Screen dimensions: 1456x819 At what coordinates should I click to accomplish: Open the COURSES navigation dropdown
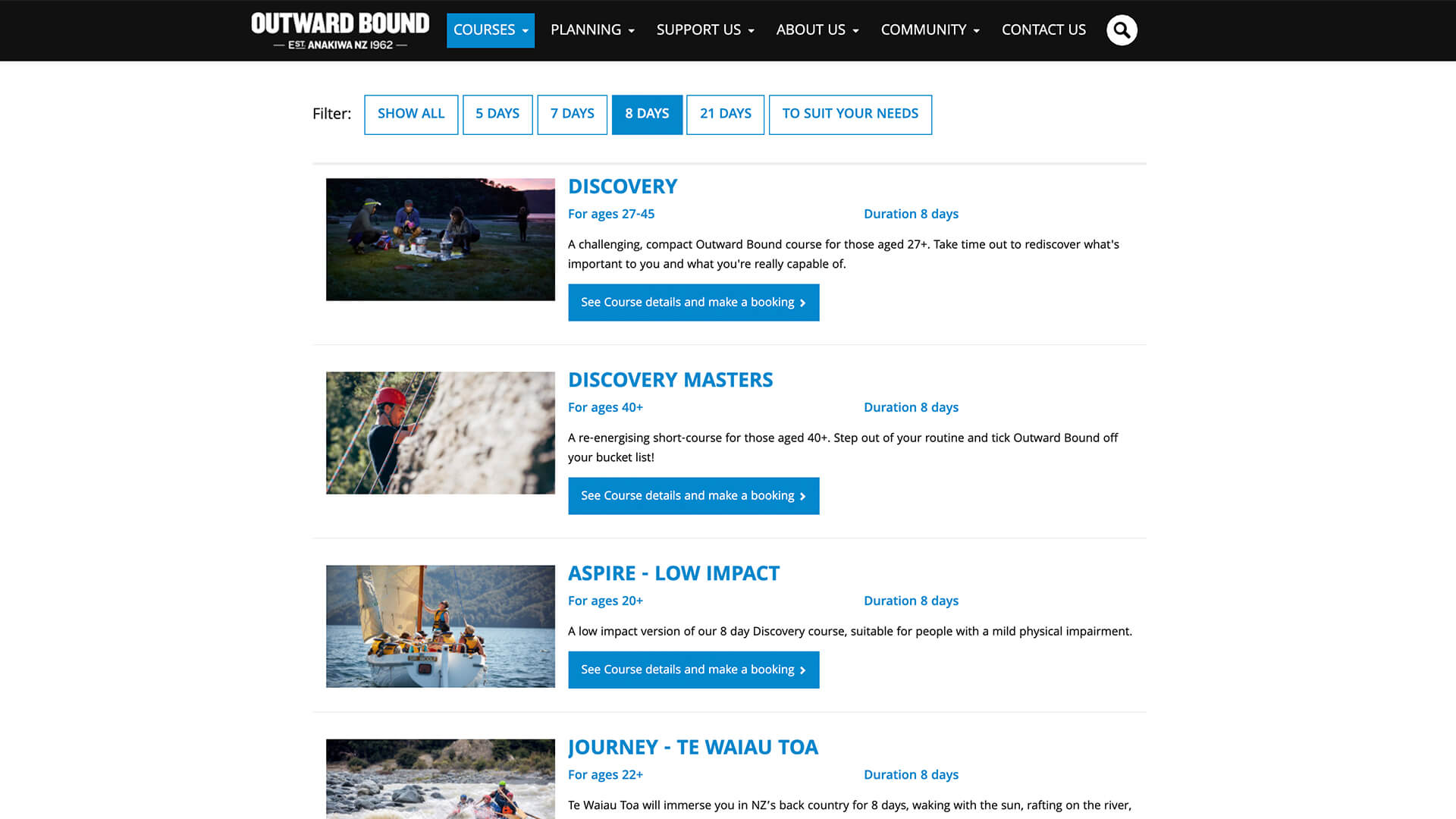(490, 30)
